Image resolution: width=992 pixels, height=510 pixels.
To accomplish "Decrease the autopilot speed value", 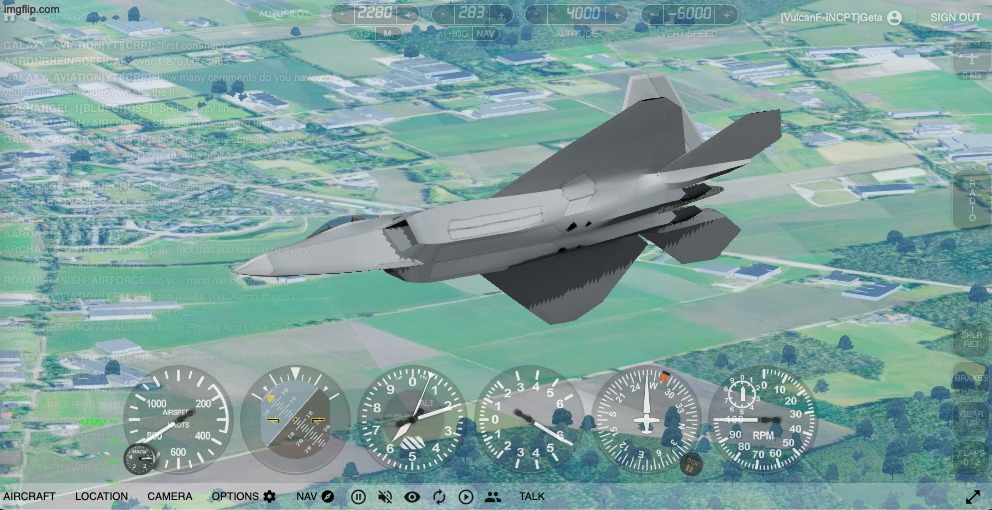I will coord(343,14).
